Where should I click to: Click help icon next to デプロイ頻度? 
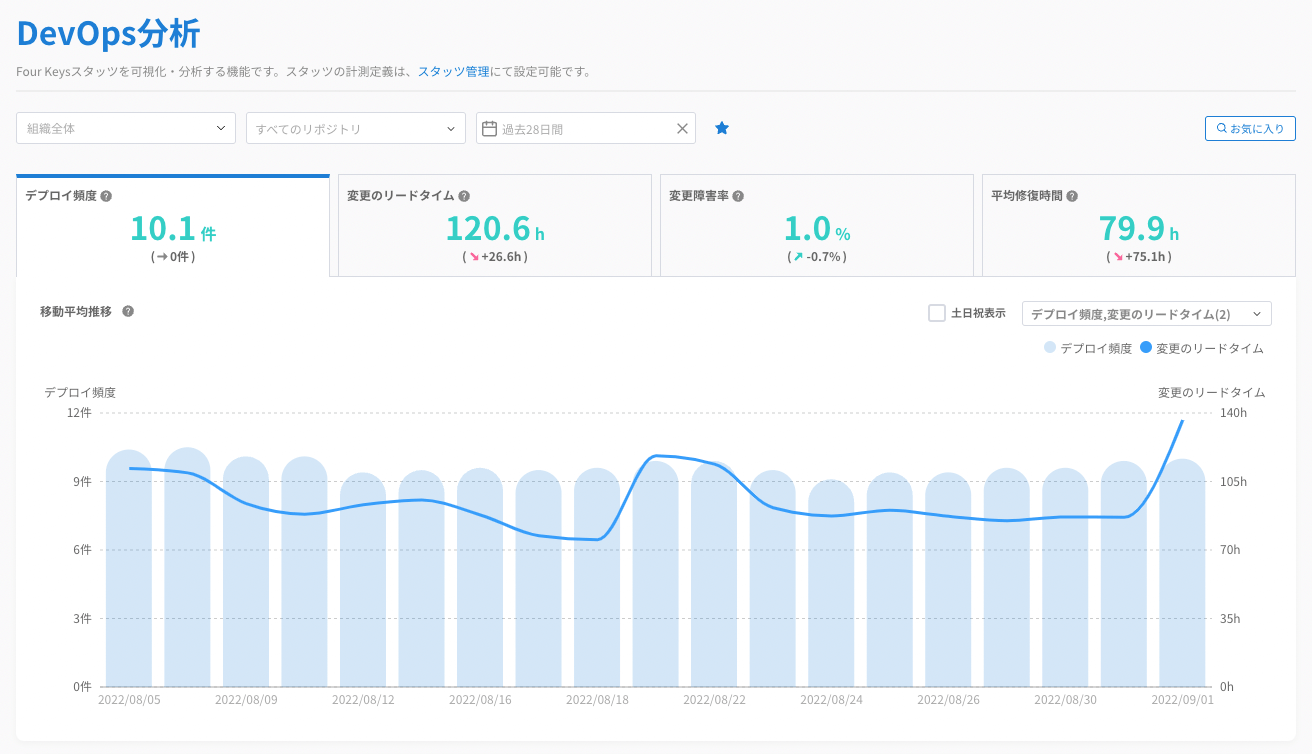point(106,196)
